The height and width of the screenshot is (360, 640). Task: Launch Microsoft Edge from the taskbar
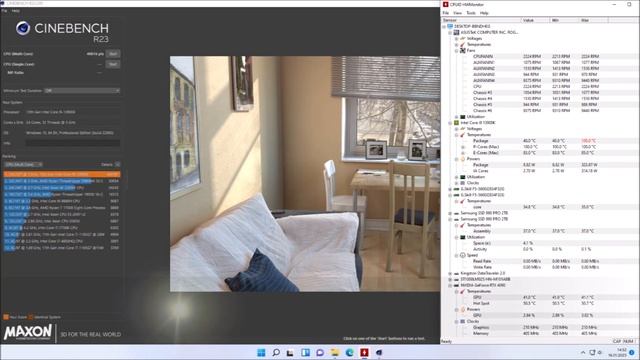click(x=349, y=352)
